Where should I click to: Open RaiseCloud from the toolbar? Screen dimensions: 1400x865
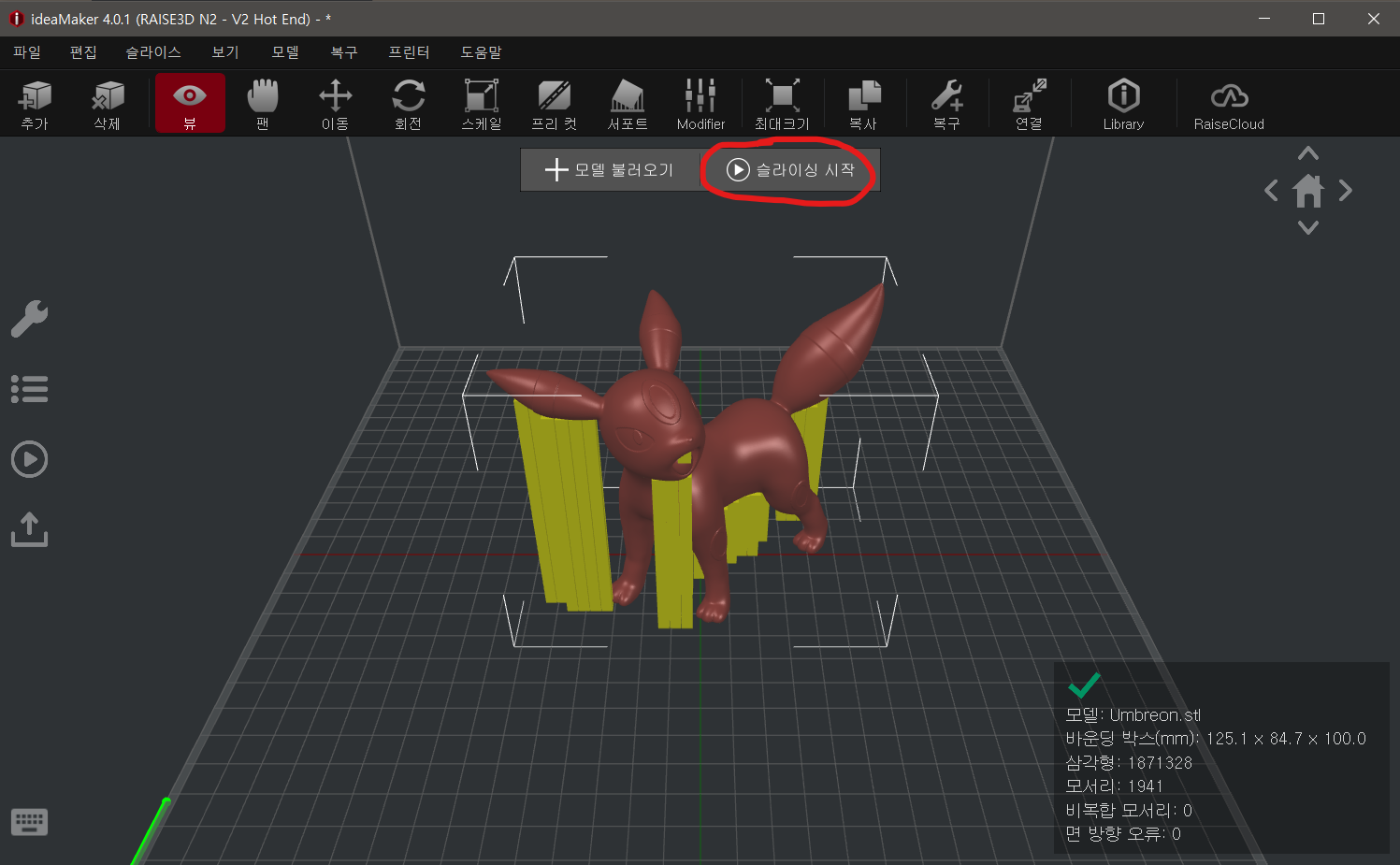tap(1229, 104)
